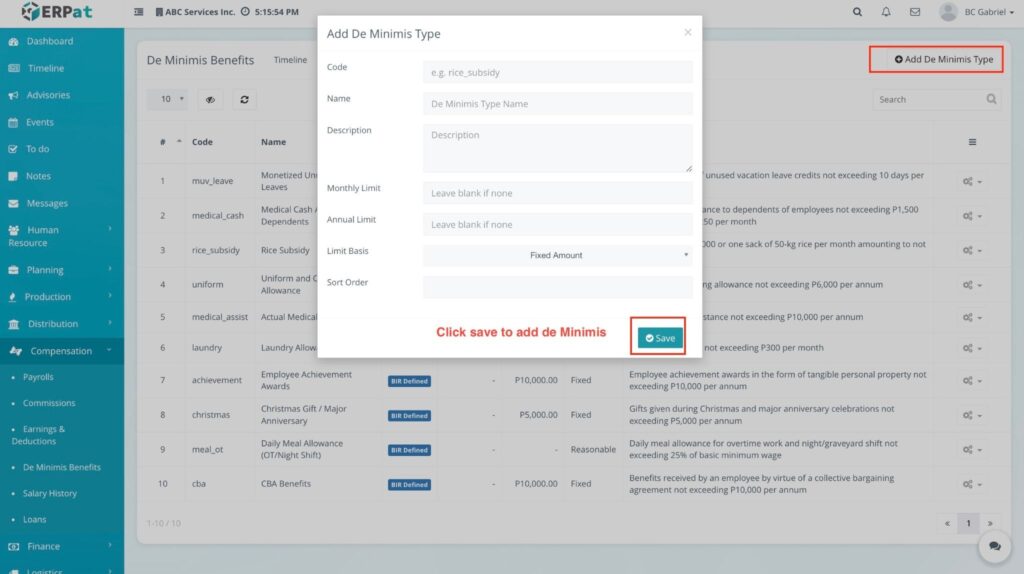Open the mail envelope icon in header
The image size is (1024, 574).
pyautogui.click(x=915, y=12)
